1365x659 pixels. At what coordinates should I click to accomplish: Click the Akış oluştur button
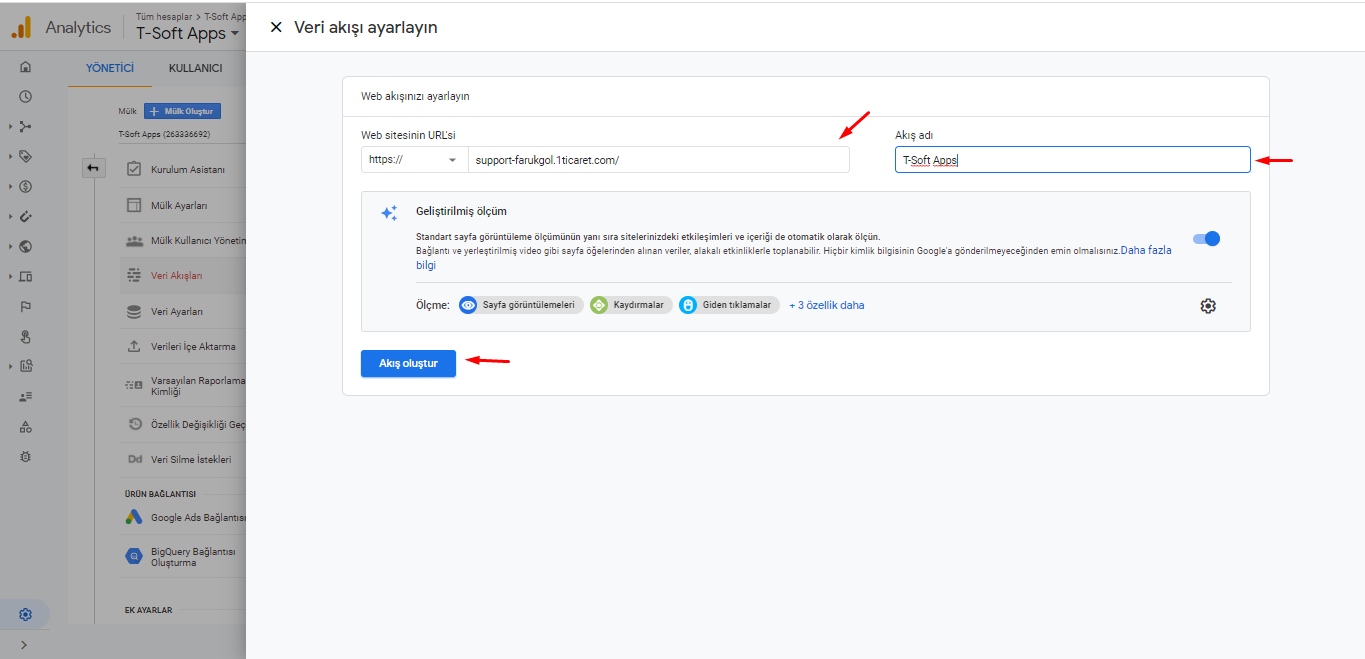tap(408, 363)
